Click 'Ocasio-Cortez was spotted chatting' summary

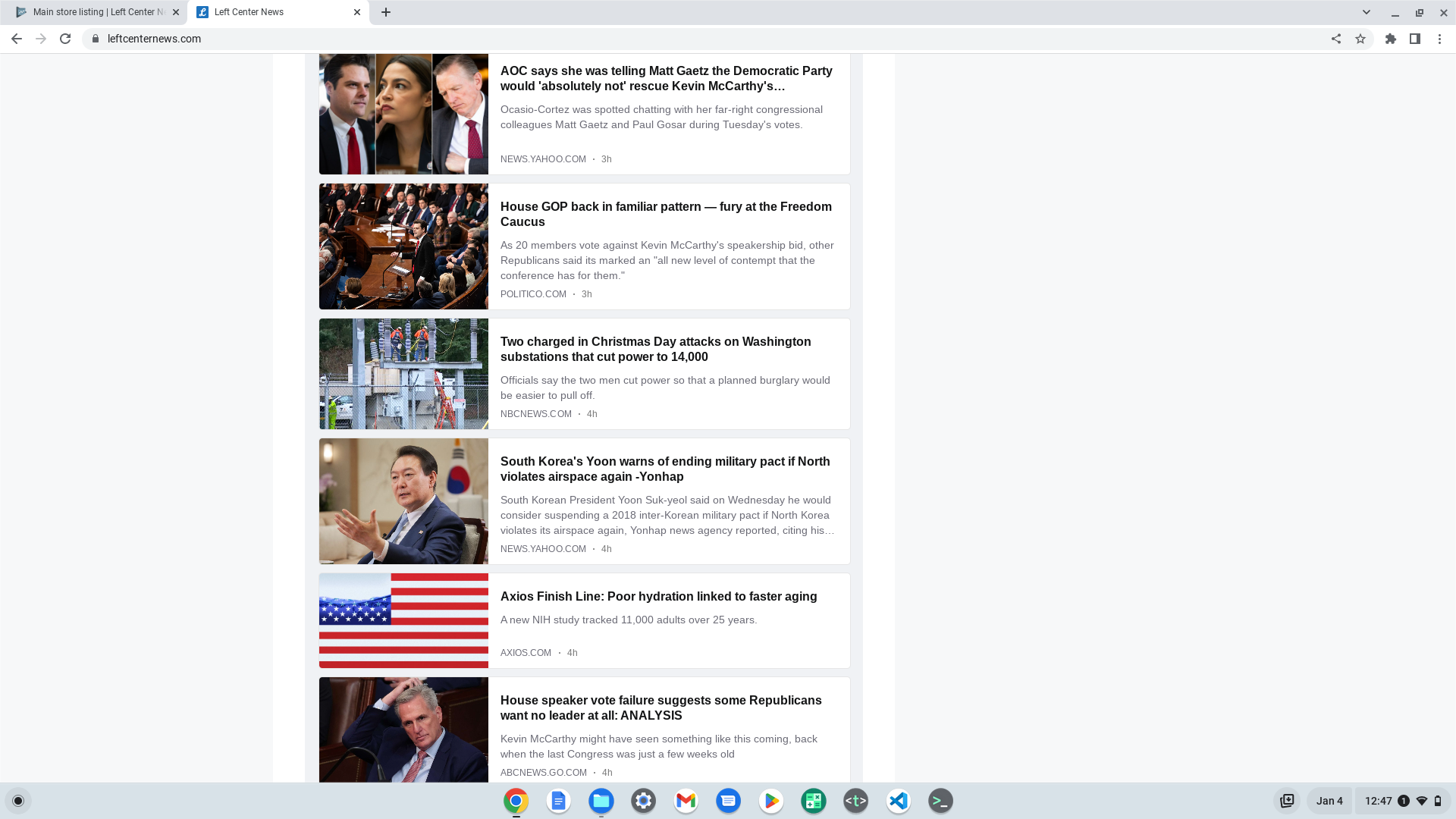(x=661, y=117)
